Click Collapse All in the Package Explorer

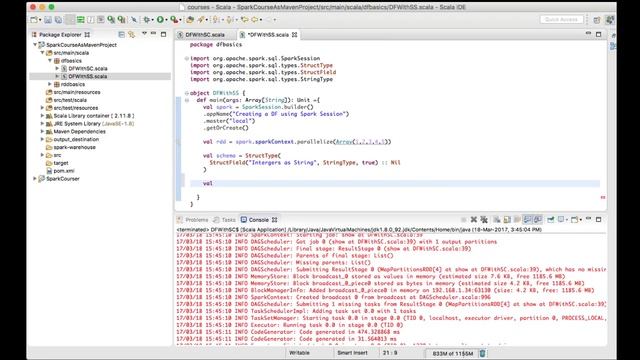point(121,35)
